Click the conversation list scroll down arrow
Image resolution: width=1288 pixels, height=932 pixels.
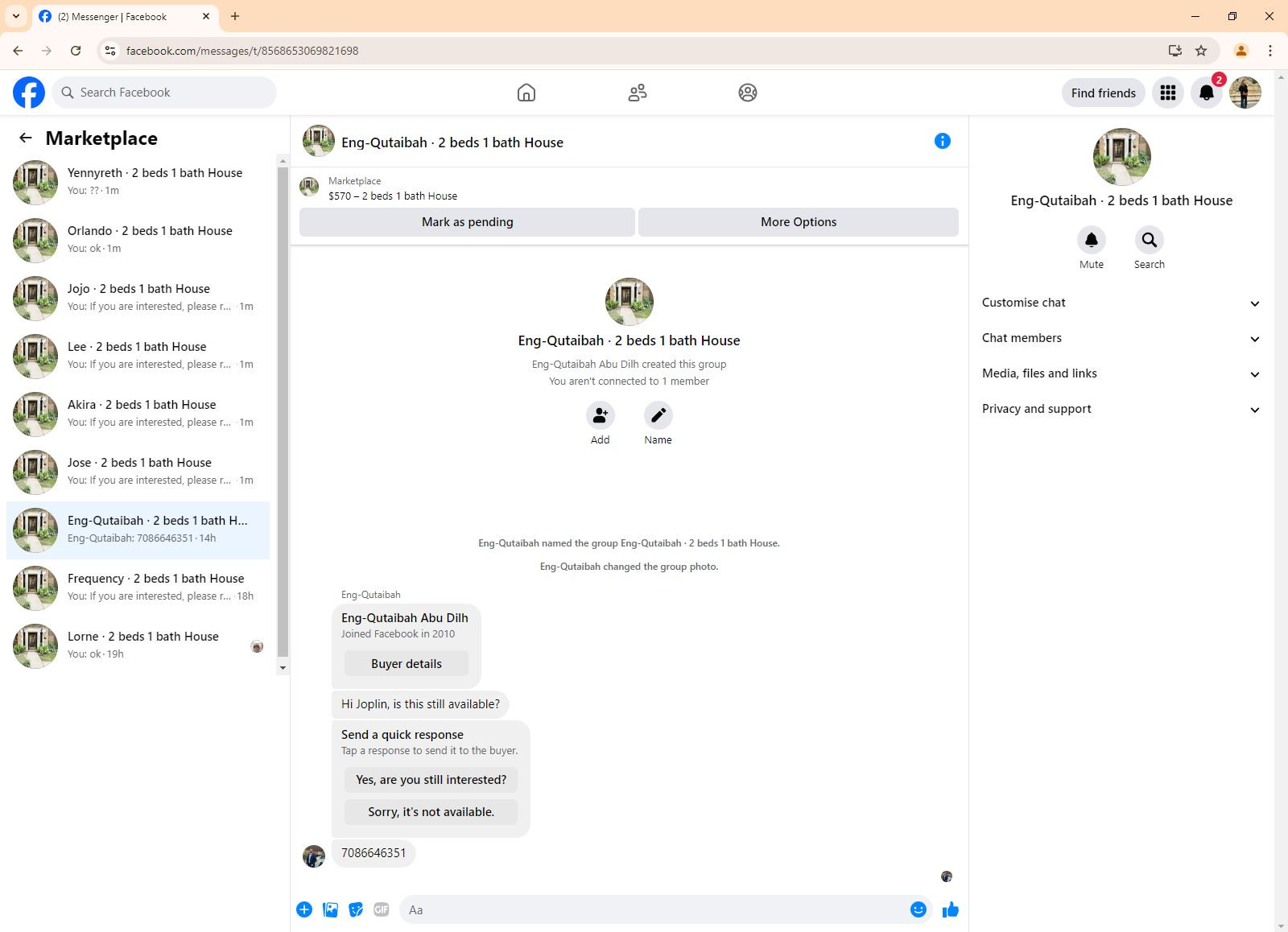tap(283, 667)
